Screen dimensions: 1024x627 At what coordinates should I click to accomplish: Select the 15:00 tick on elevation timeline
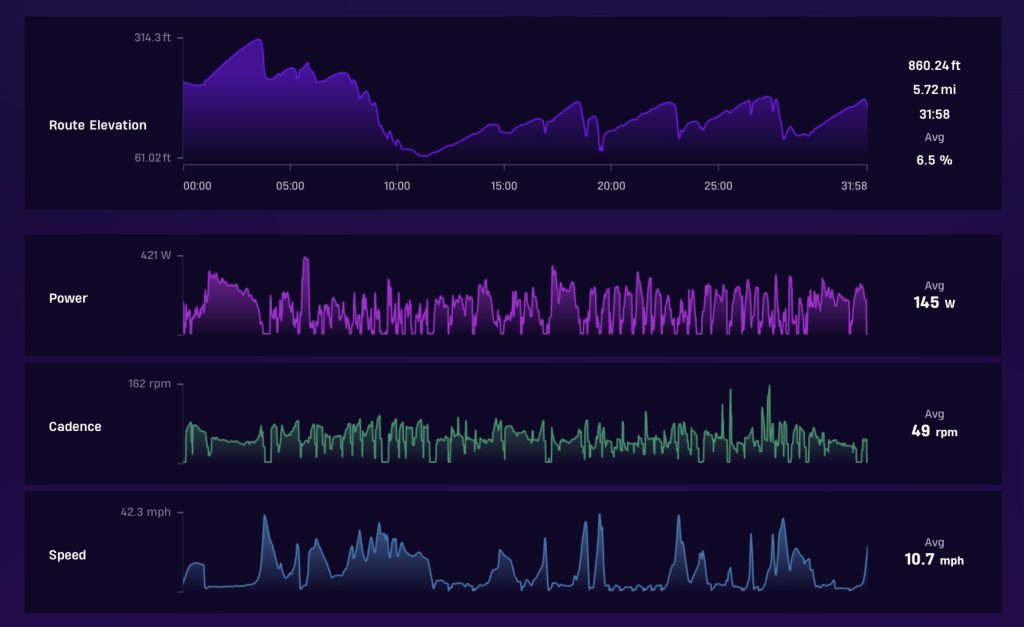pos(504,186)
